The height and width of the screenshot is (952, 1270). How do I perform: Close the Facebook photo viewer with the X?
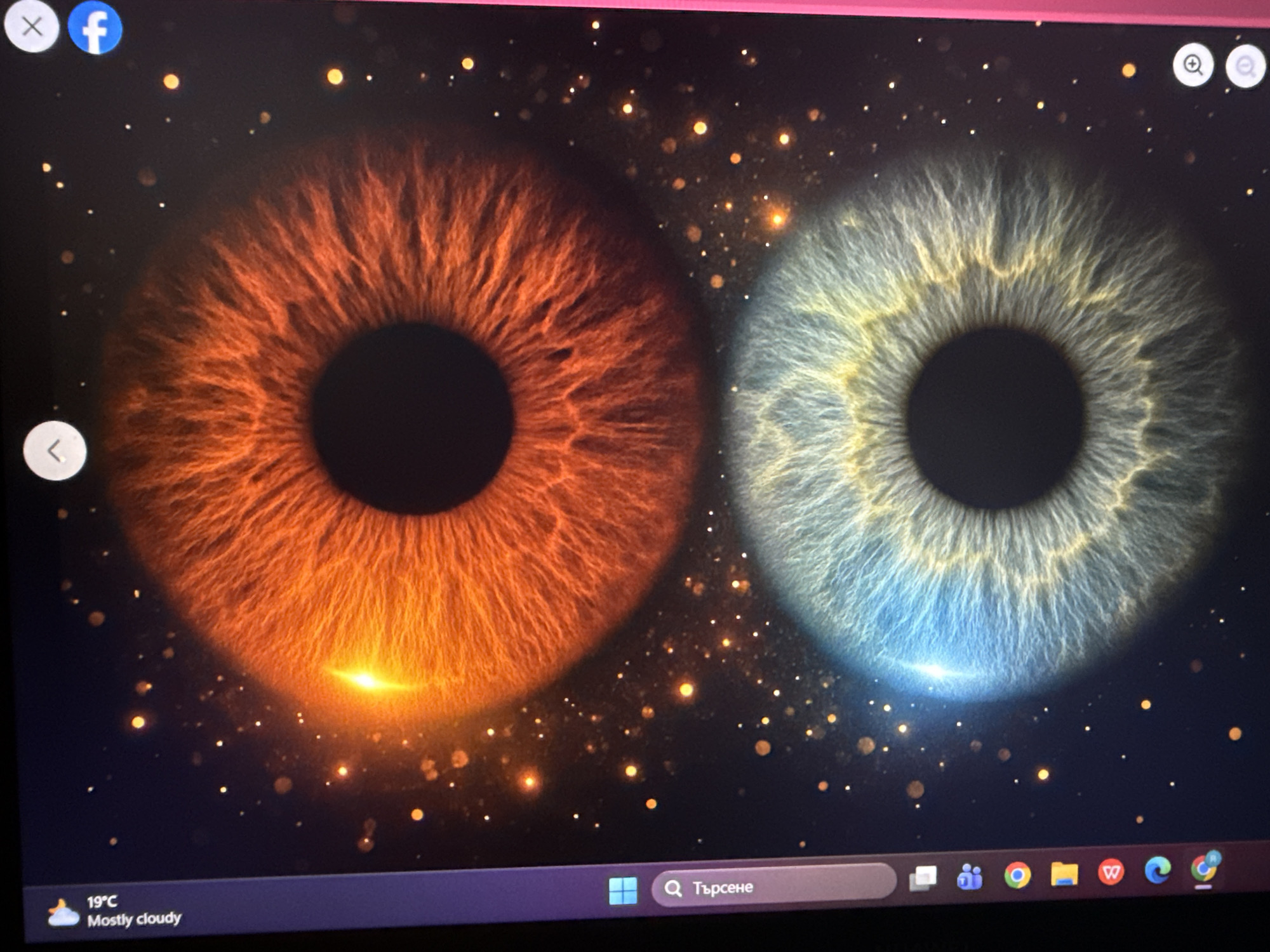coord(32,27)
